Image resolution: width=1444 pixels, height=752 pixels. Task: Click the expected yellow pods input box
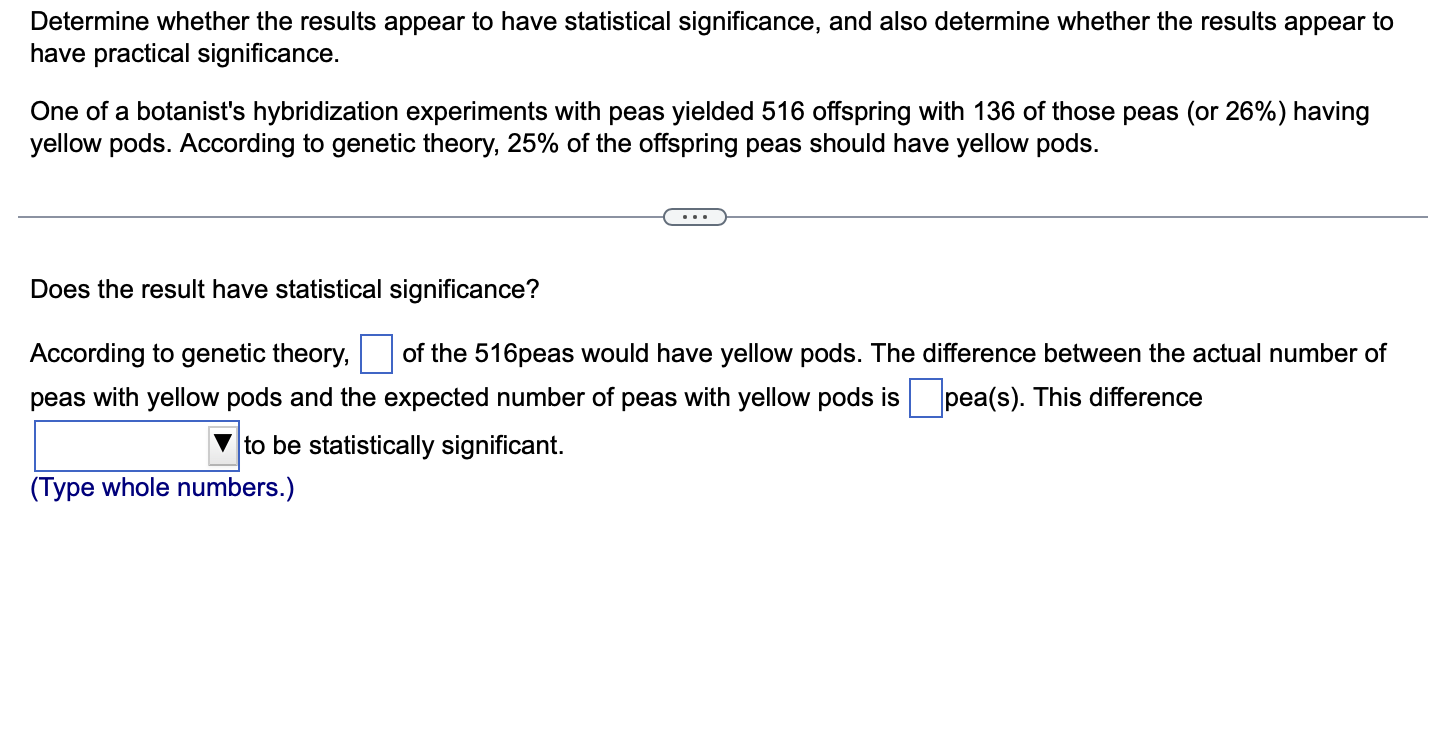click(x=375, y=354)
